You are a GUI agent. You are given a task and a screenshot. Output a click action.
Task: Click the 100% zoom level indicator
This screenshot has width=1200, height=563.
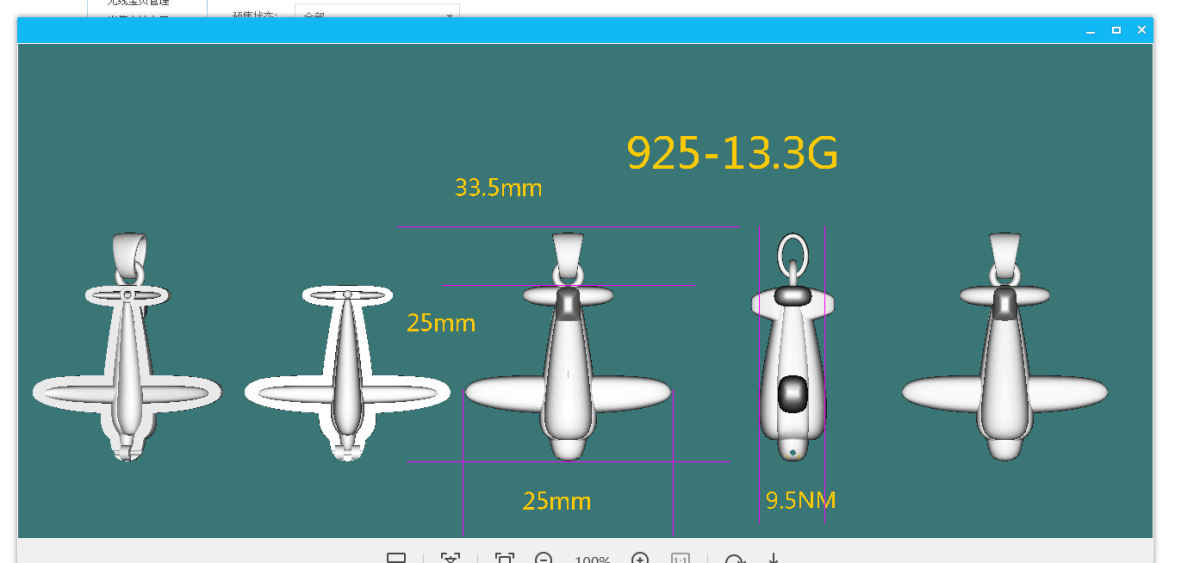pos(592,559)
